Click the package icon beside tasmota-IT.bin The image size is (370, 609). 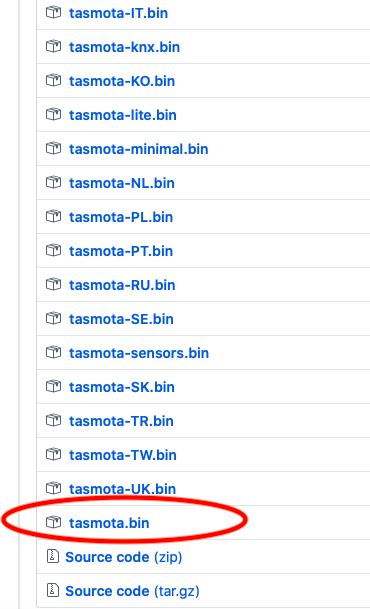click(53, 13)
